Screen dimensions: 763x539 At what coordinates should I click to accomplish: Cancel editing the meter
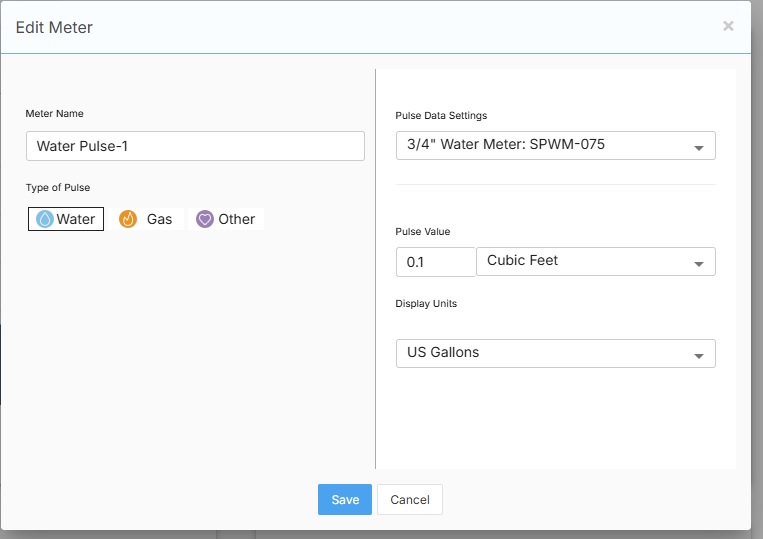(410, 499)
